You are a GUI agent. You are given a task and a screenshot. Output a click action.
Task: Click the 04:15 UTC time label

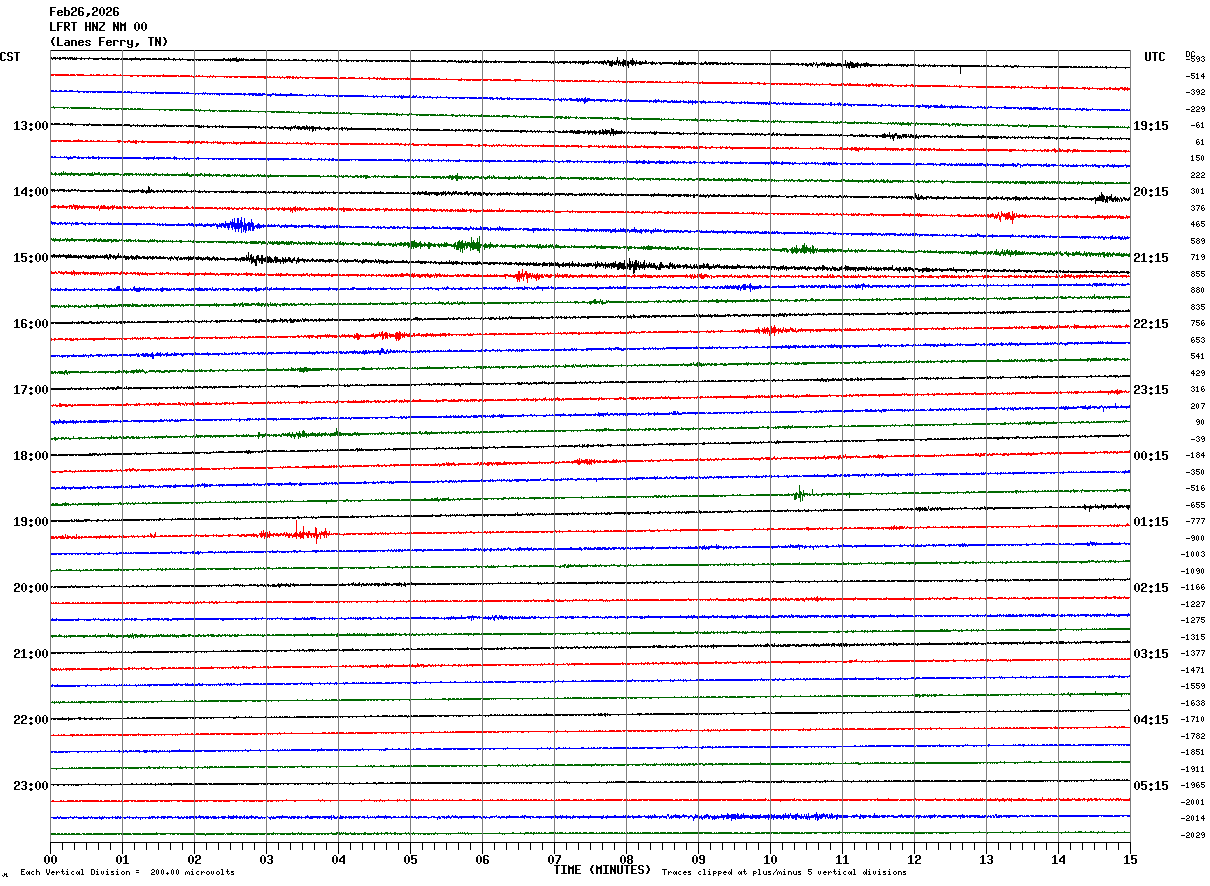coord(1150,720)
